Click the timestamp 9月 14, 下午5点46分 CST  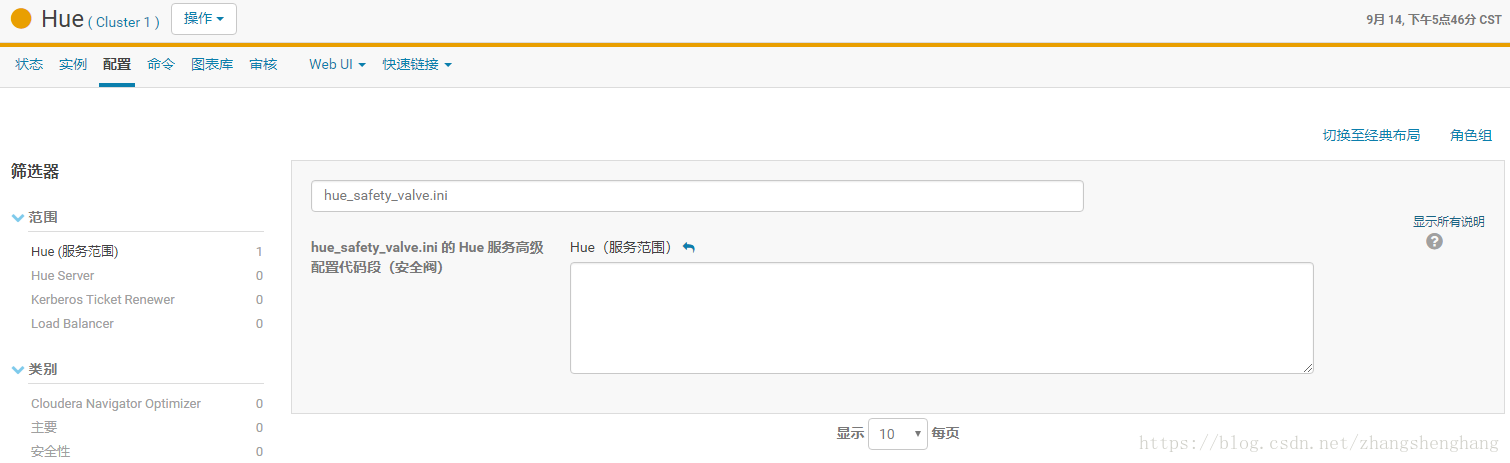coord(1434,19)
